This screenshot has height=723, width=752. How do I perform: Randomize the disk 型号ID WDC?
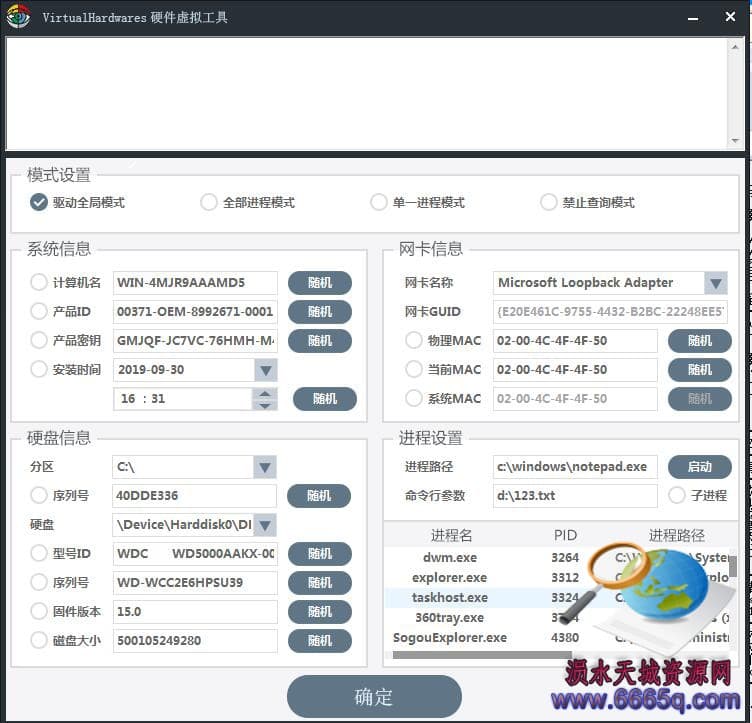point(320,554)
